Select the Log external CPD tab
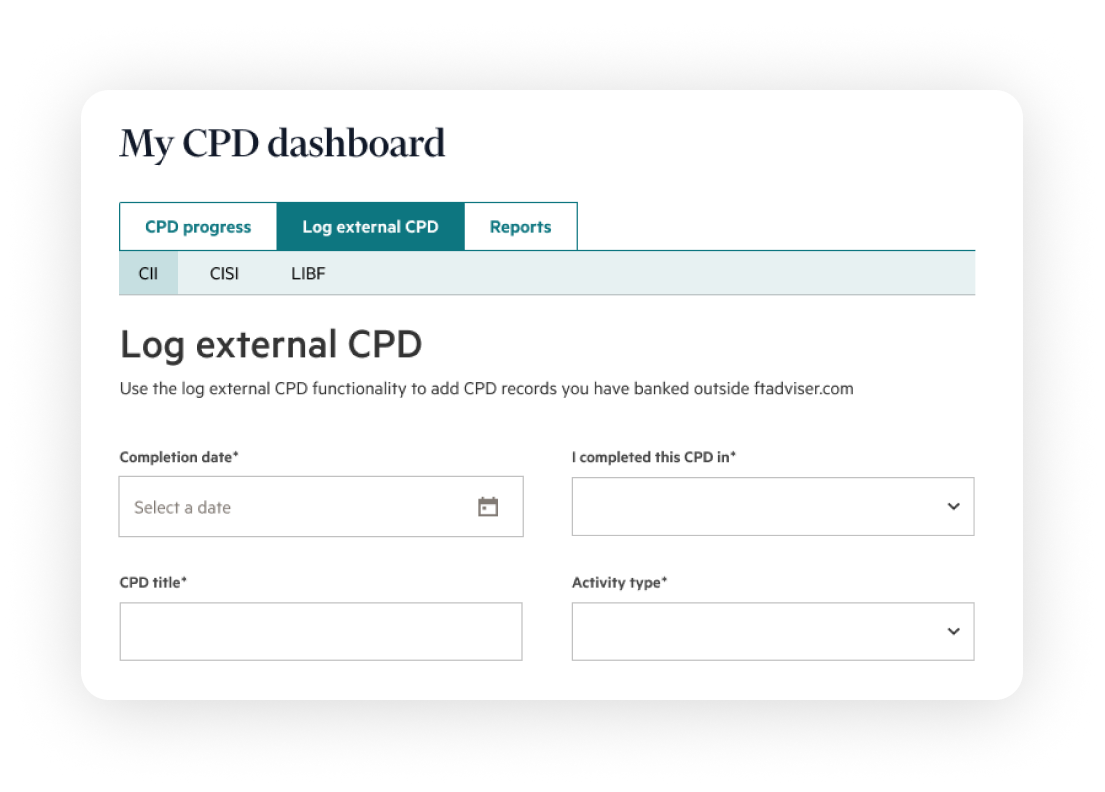The image size is (1105, 792). [x=370, y=227]
